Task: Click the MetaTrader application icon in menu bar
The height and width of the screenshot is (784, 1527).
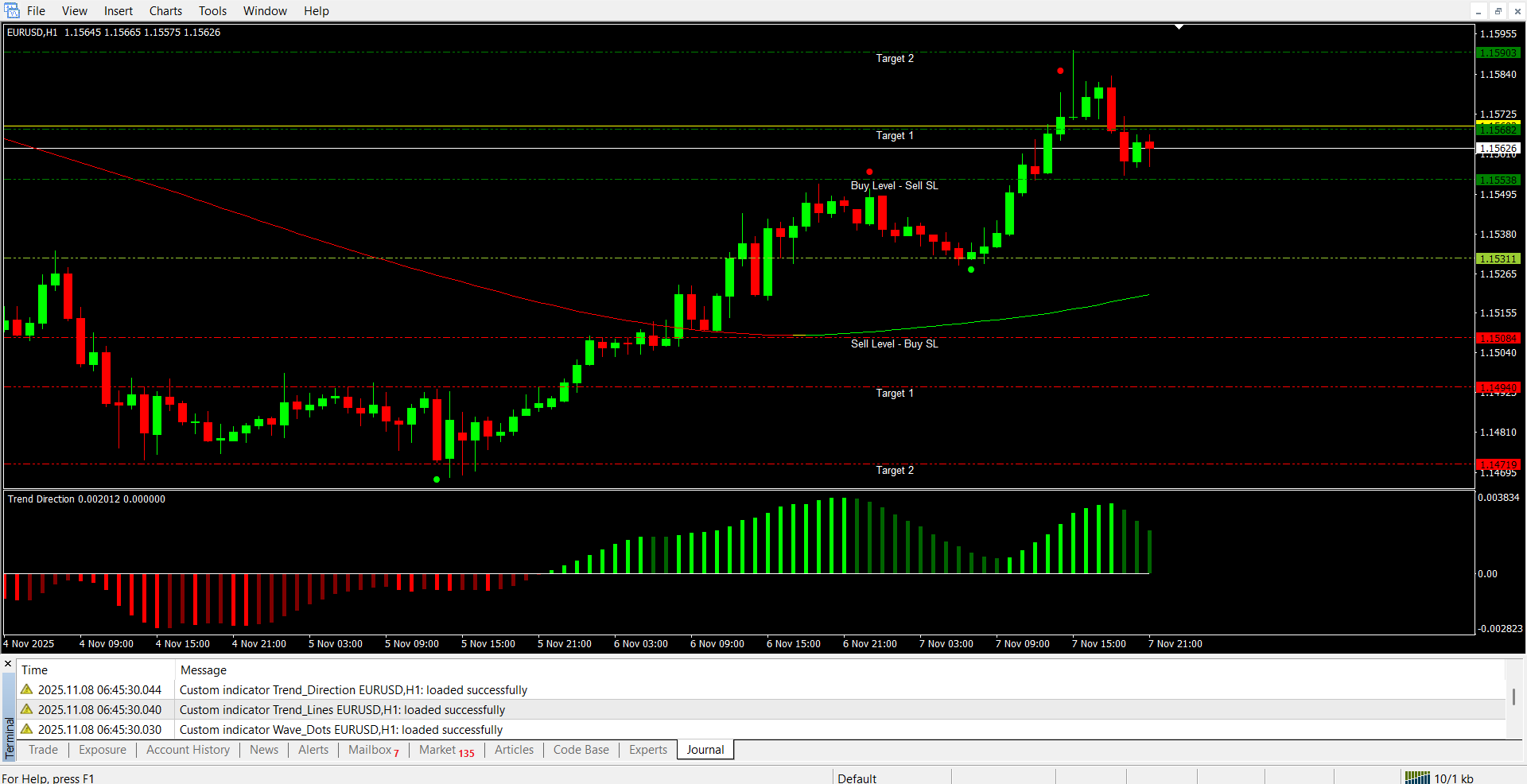Action: coord(12,10)
